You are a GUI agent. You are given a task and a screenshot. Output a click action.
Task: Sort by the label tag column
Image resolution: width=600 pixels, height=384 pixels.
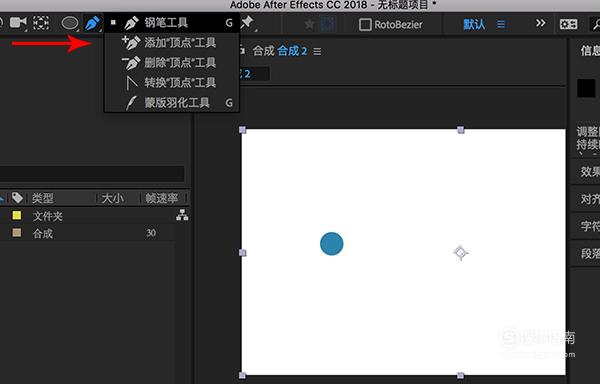tap(17, 198)
